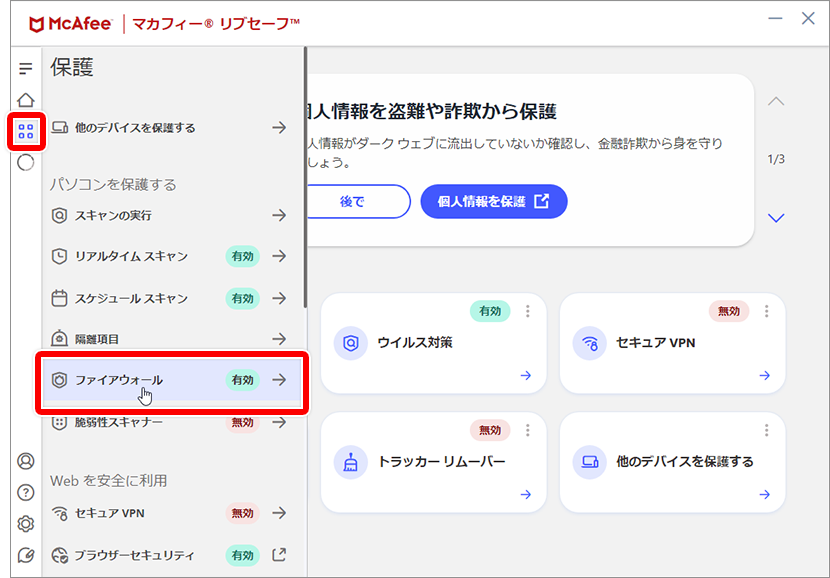Click the protection menu scrollbar
Image resolution: width=830 pixels, height=578 pixels.
click(x=305, y=178)
